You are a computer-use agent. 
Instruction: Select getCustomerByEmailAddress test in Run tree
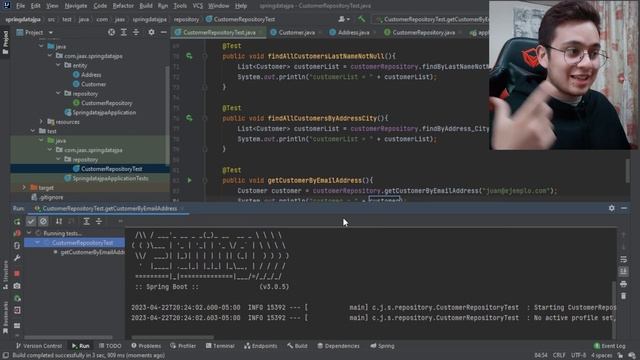(92, 252)
